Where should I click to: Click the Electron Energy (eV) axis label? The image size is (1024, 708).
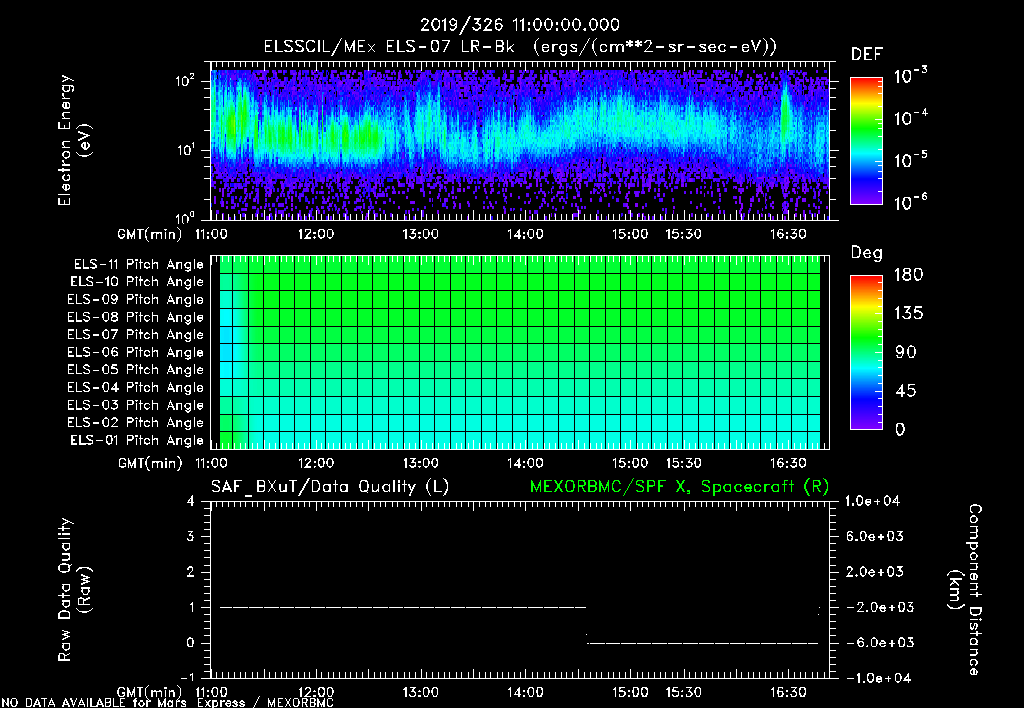point(74,140)
